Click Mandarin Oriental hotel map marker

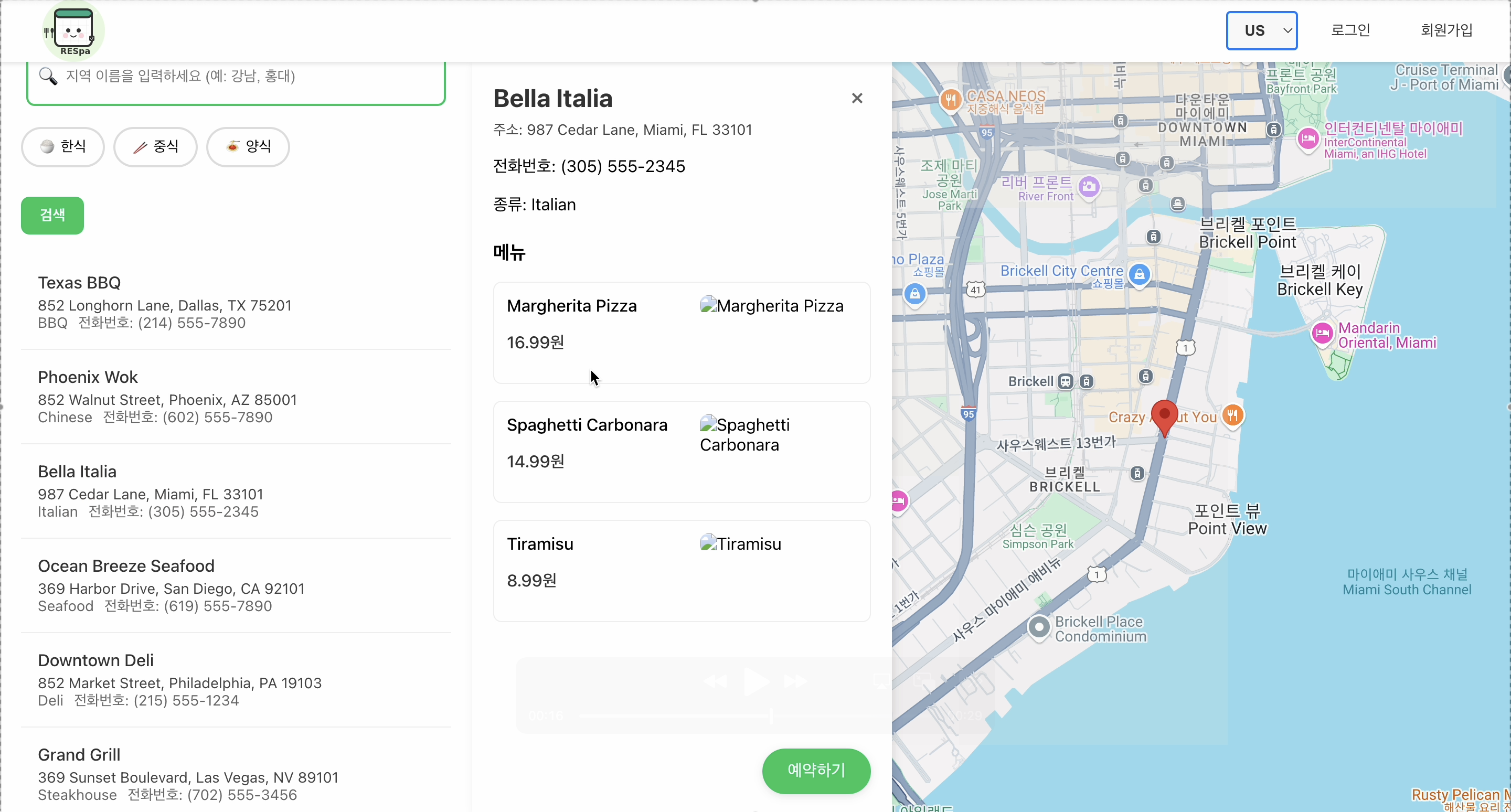pyautogui.click(x=1322, y=334)
